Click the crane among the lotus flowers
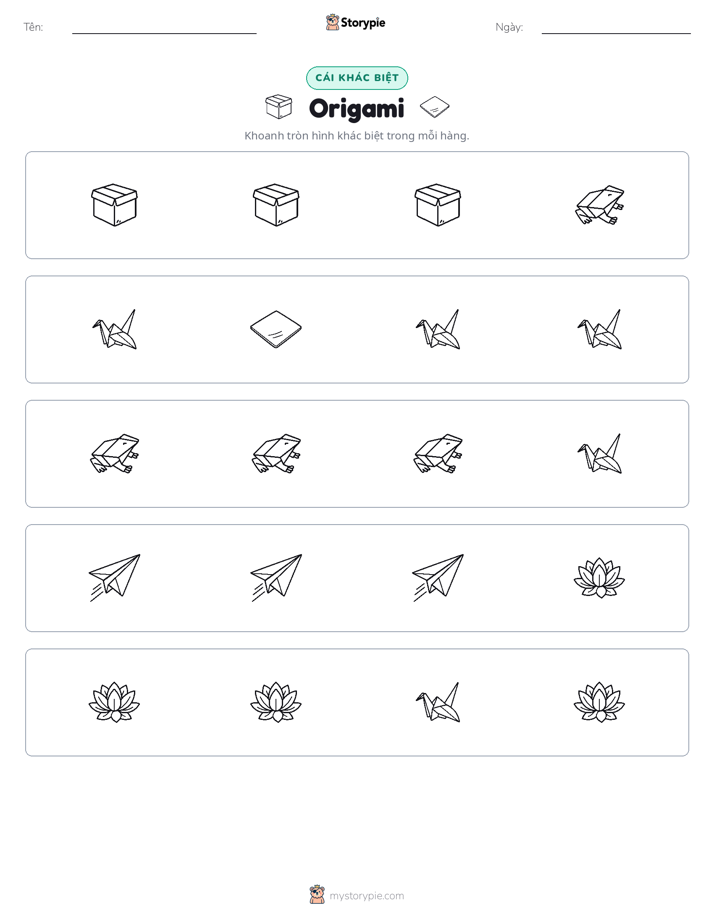This screenshot has width=714, height=924. point(438,702)
